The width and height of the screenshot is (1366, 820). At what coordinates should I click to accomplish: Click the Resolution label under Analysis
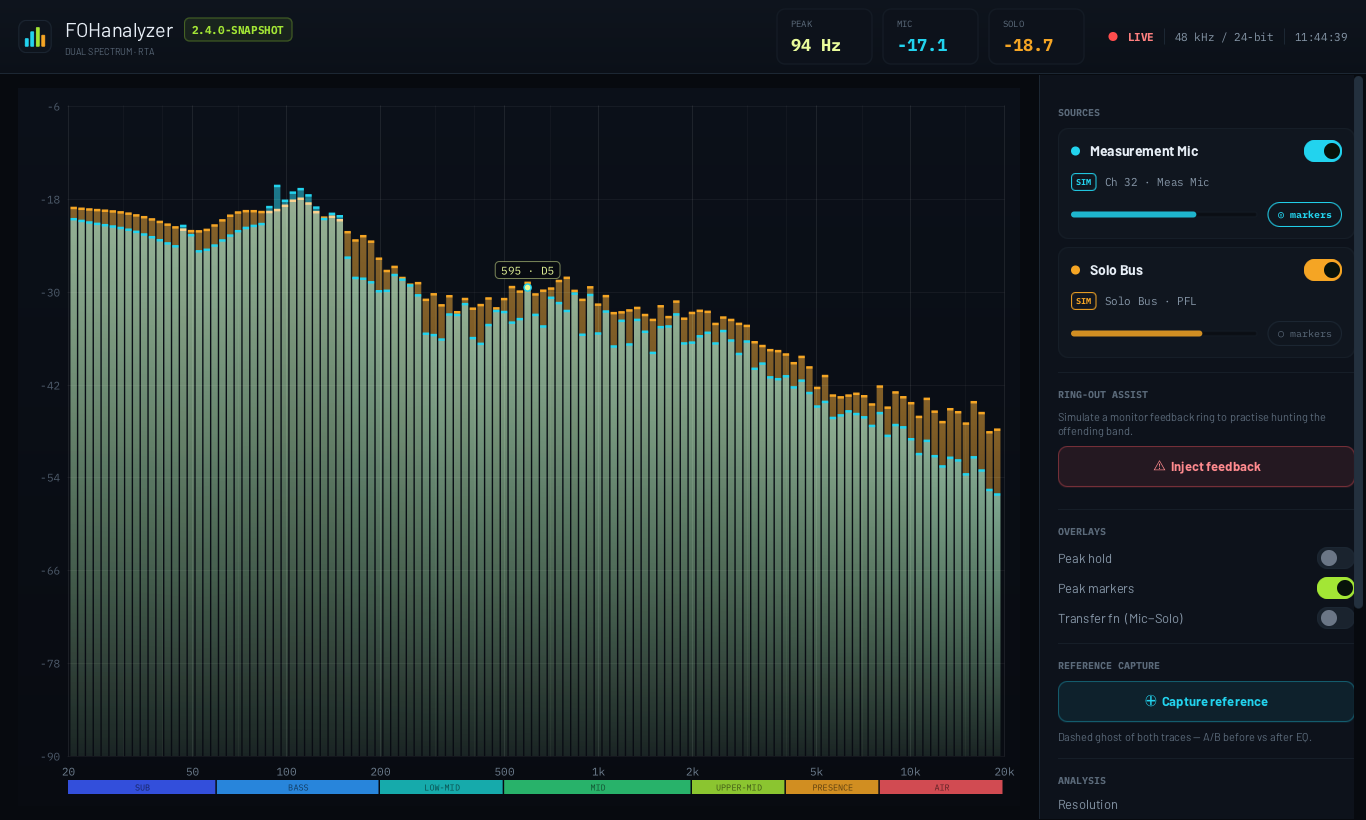coord(1088,805)
